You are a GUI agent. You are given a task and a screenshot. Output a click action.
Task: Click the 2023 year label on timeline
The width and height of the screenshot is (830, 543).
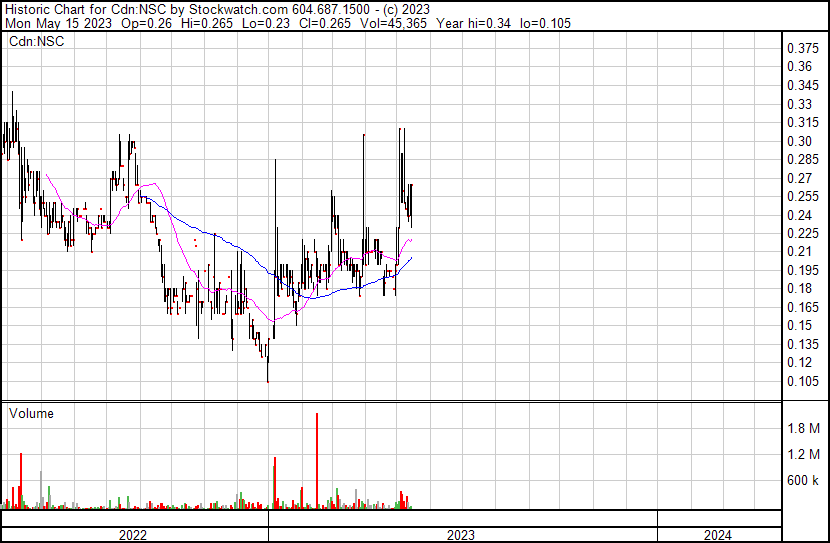point(461,535)
